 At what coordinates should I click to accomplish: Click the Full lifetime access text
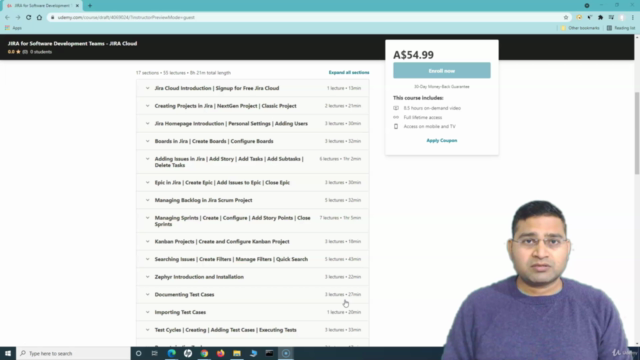pos(422,118)
